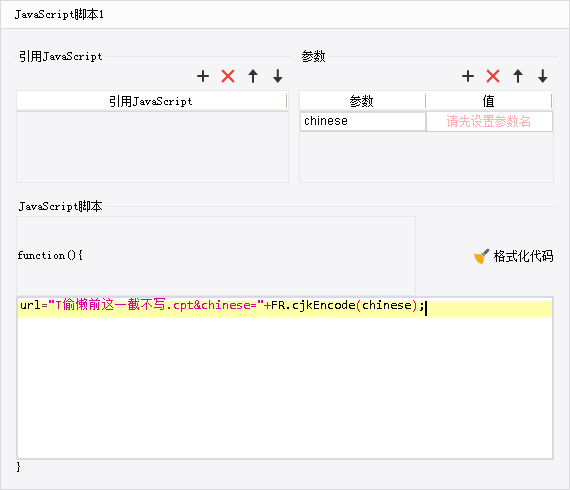Click empty area of script editor

tap(285, 387)
